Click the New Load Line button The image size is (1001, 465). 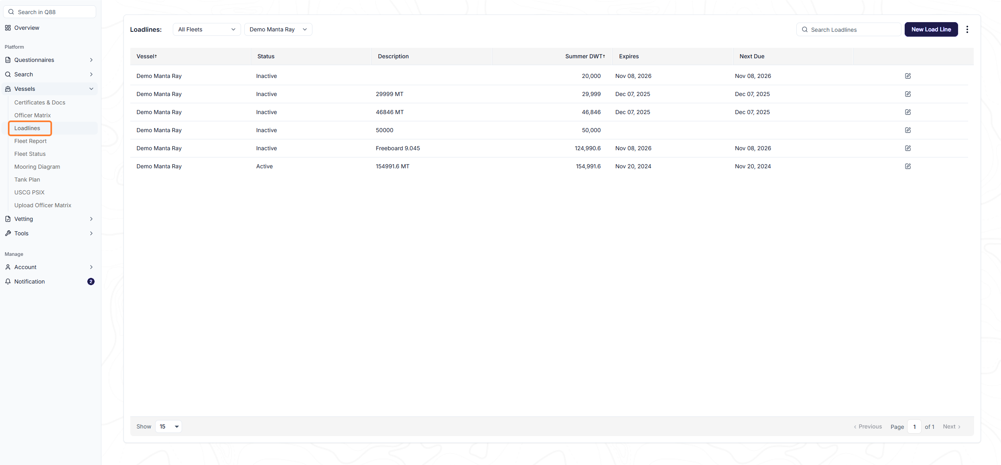click(x=931, y=29)
